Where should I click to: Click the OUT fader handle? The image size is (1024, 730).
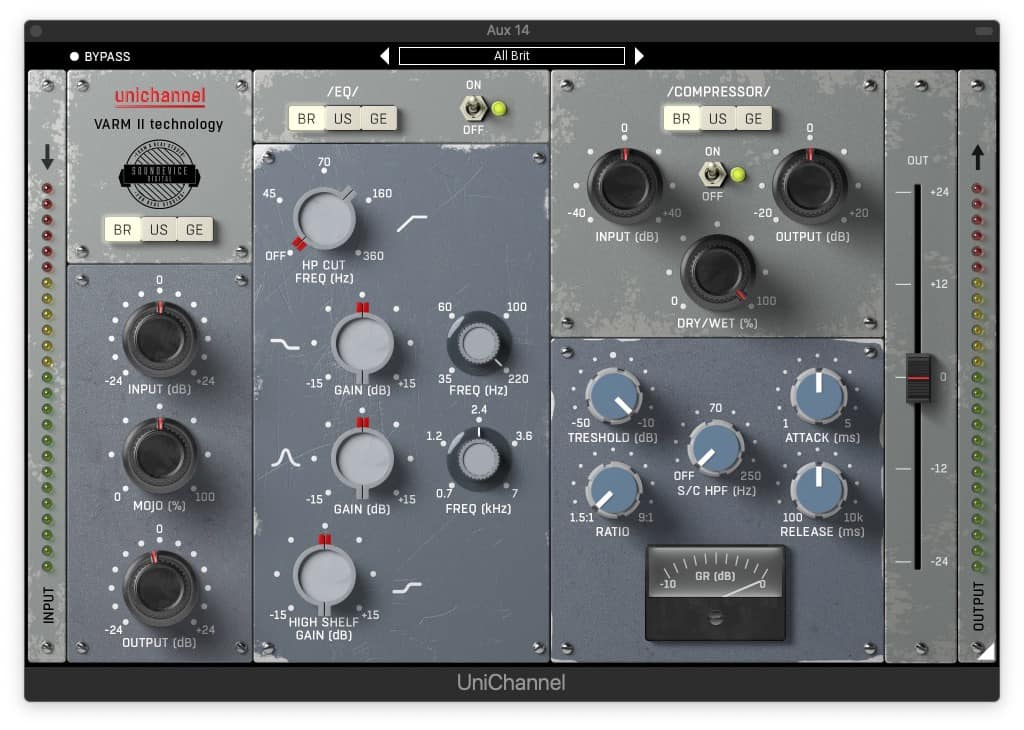pos(918,378)
